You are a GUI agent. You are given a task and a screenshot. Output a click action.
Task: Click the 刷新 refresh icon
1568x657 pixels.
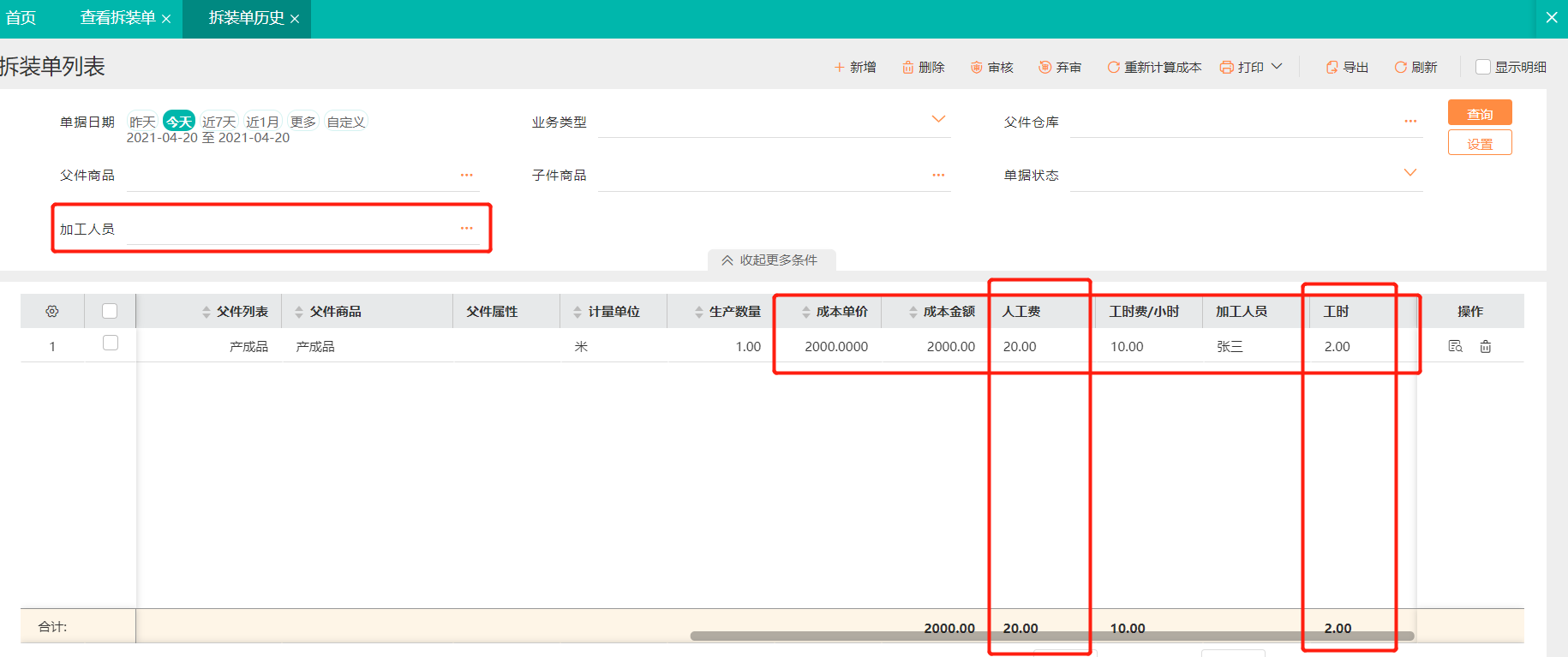click(1400, 67)
